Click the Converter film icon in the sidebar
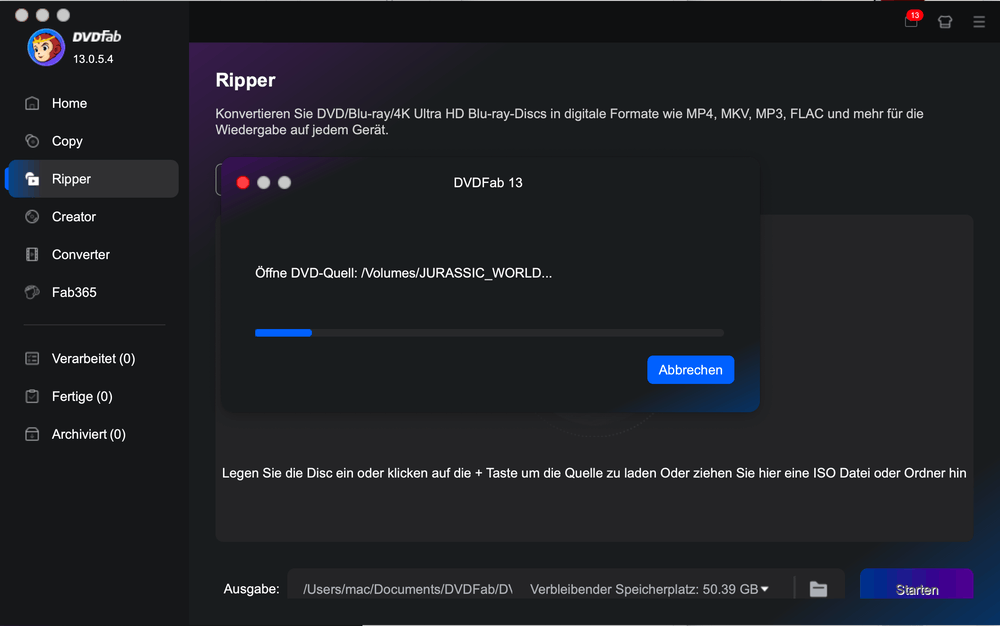 click(32, 254)
